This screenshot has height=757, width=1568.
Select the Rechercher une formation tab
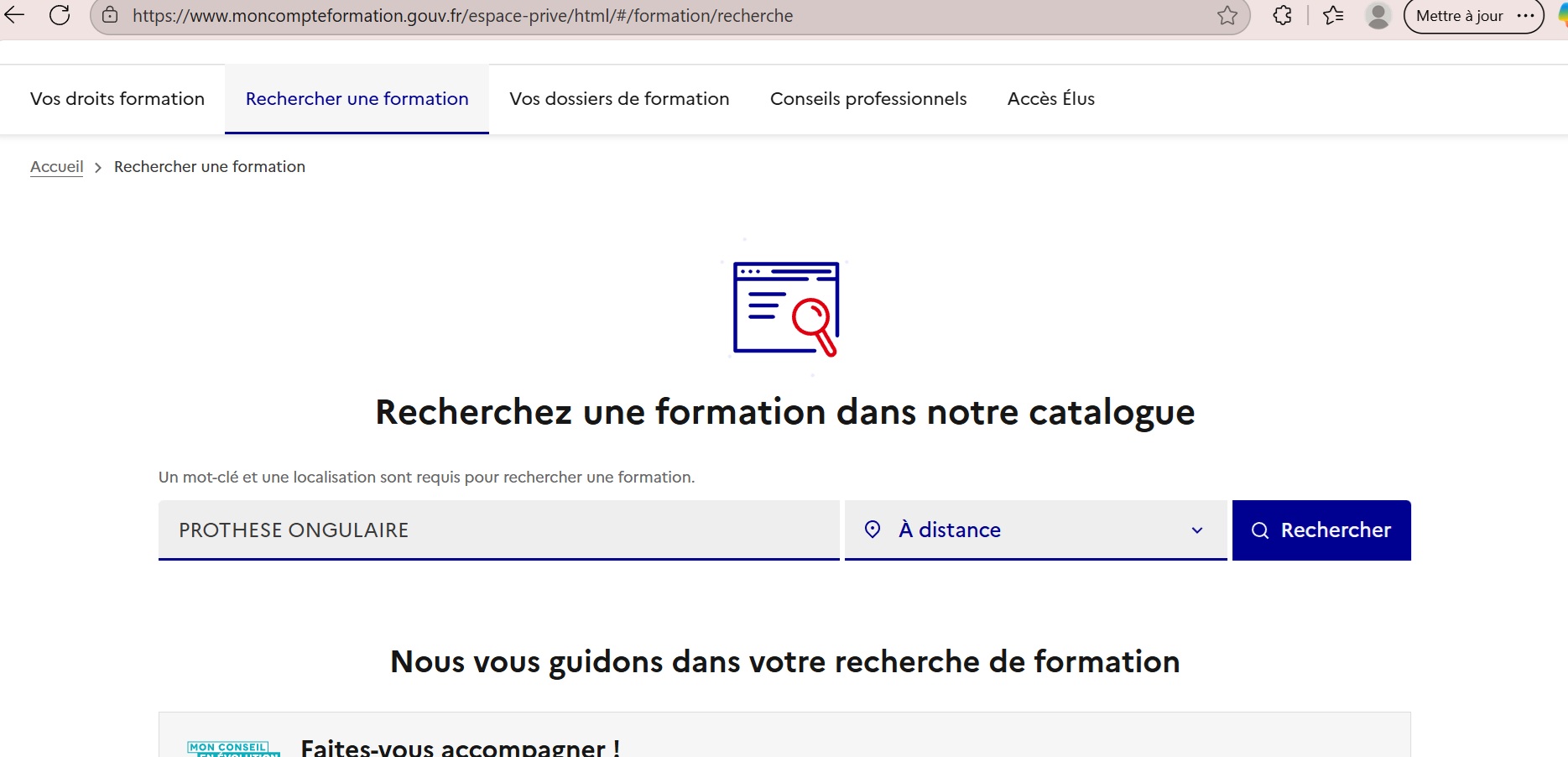357,99
